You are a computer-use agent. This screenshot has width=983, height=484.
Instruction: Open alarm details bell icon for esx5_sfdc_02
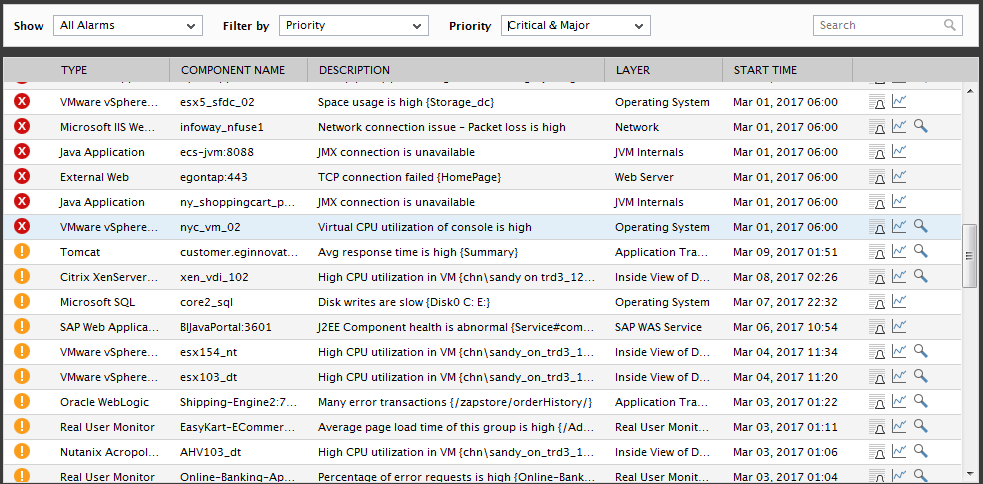876,102
